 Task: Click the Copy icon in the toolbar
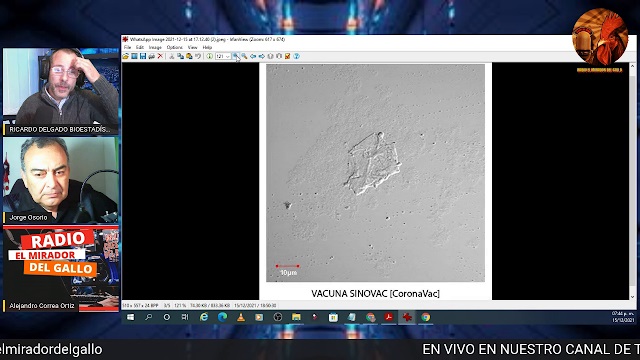pyautogui.click(x=180, y=56)
